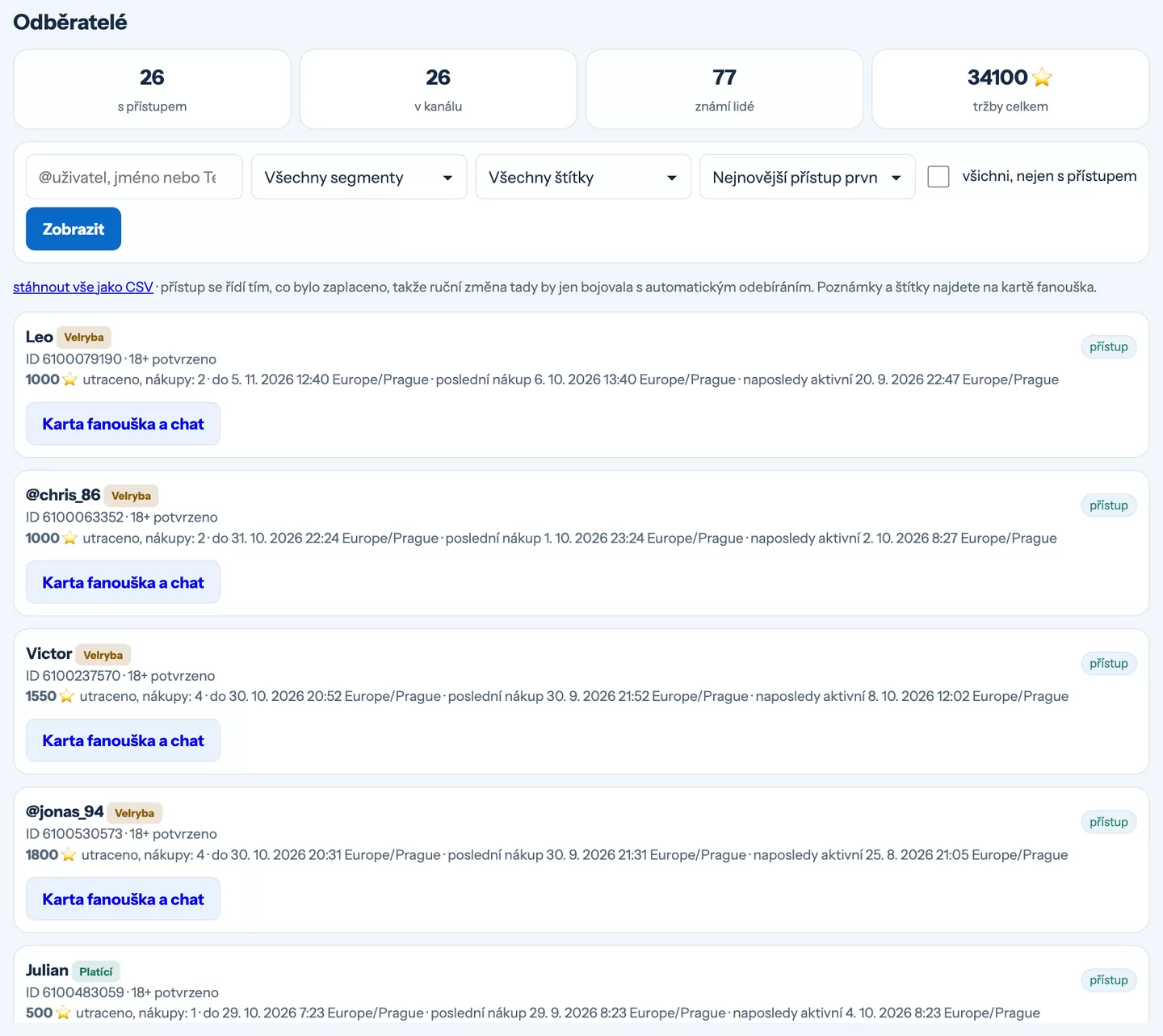Click the Velryba tag next to Victor
The width and height of the screenshot is (1163, 1036).
coord(103,655)
